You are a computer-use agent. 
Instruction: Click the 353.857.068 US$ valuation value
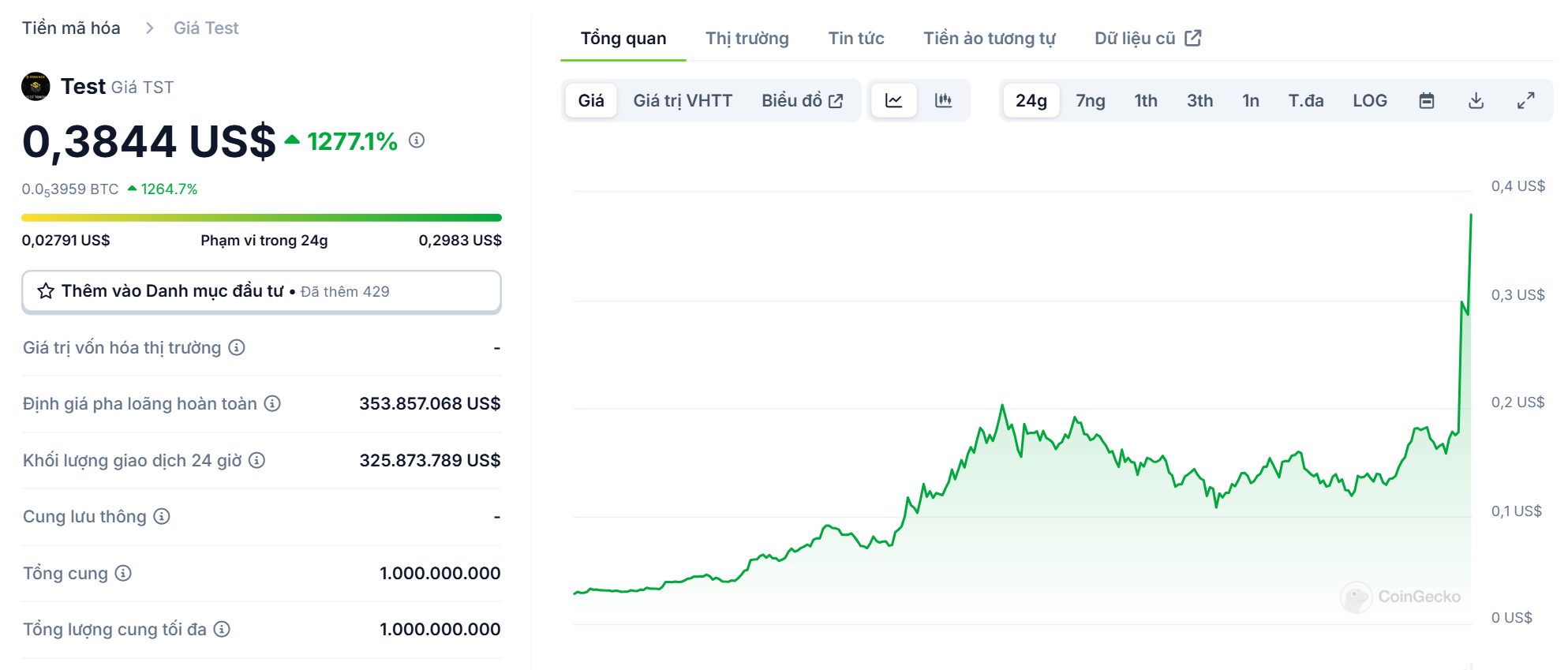[x=430, y=403]
